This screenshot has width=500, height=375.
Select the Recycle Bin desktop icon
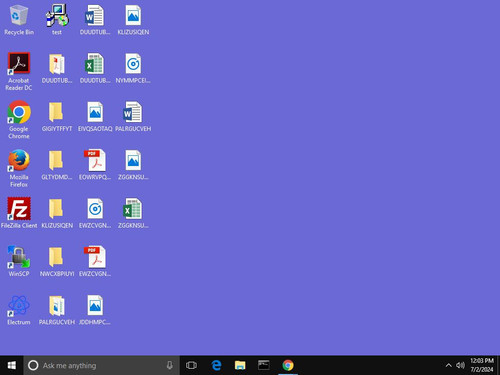click(x=19, y=20)
